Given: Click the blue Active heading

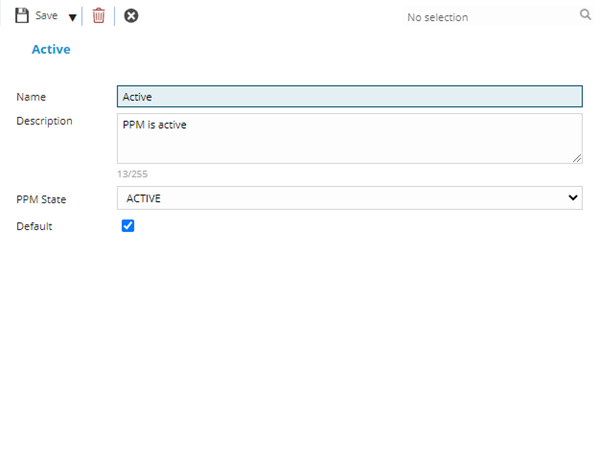Looking at the screenshot, I should [51, 49].
